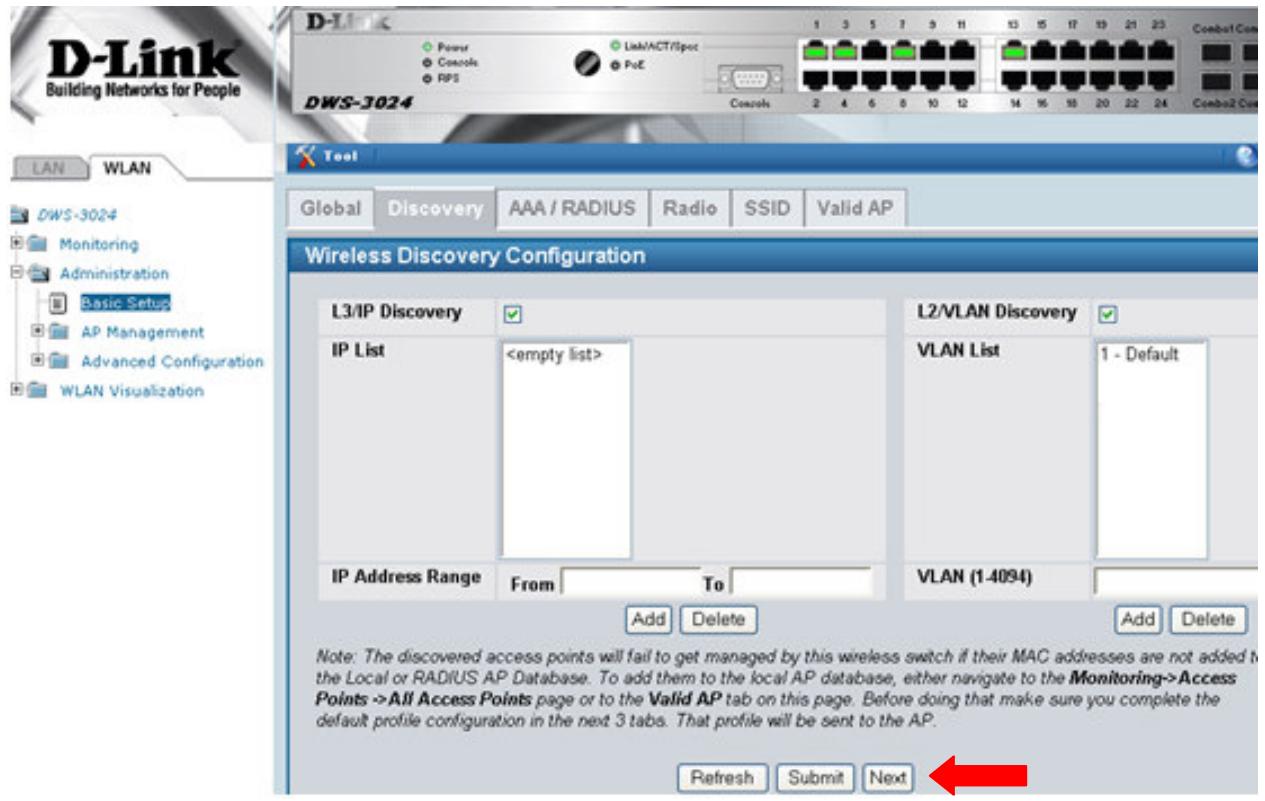Open Advanced Configuration tree item

tap(171, 361)
